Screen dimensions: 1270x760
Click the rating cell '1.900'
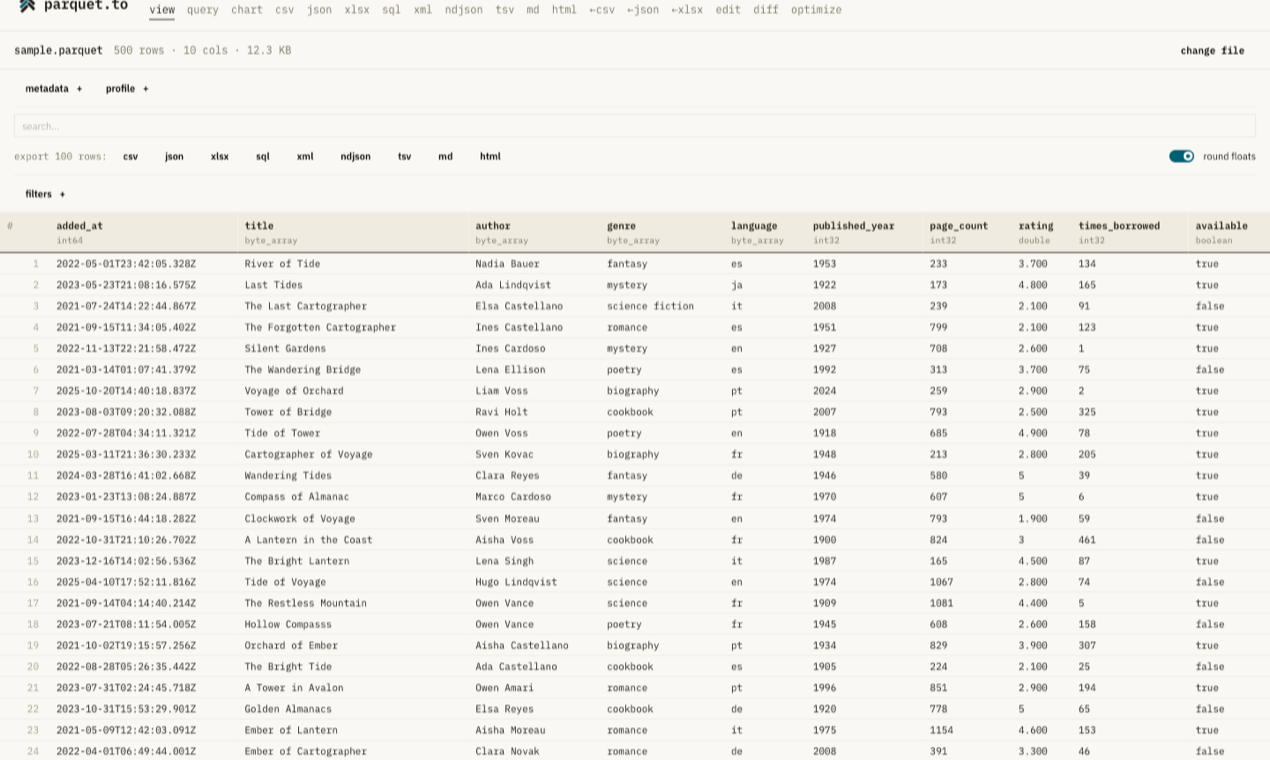1033,519
